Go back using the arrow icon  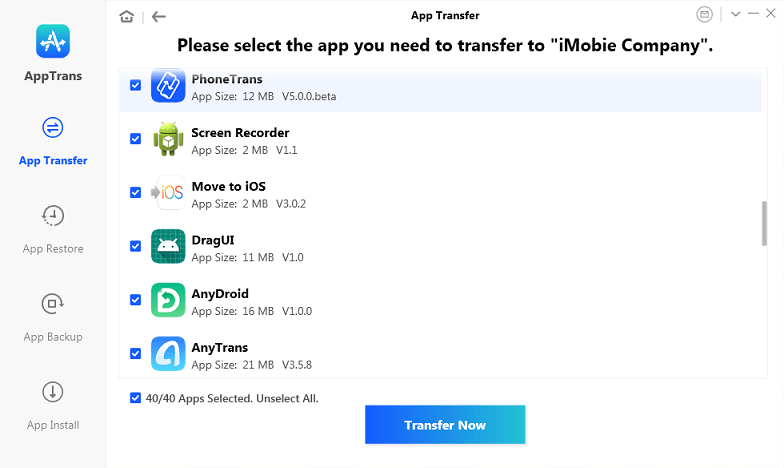coord(158,16)
